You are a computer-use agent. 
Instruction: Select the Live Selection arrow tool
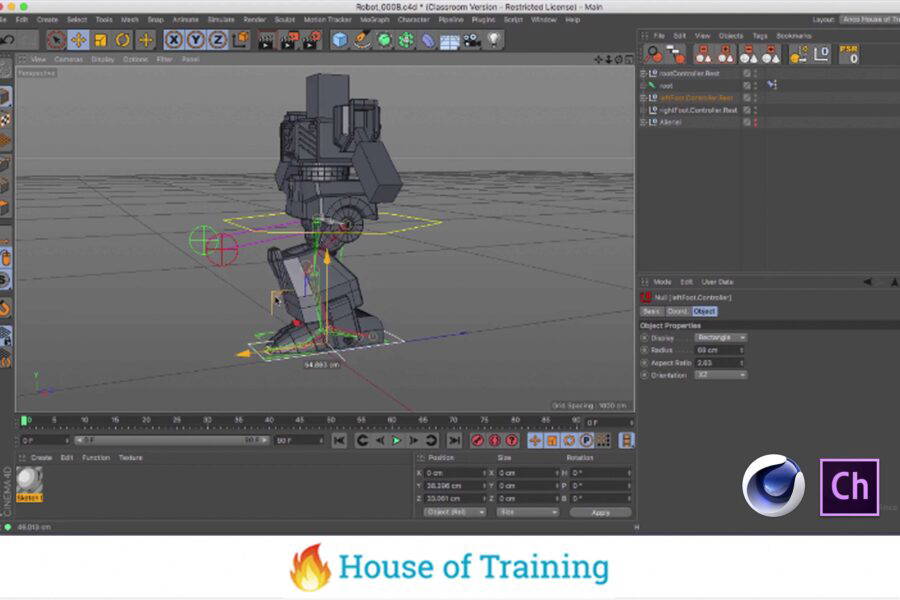point(56,40)
